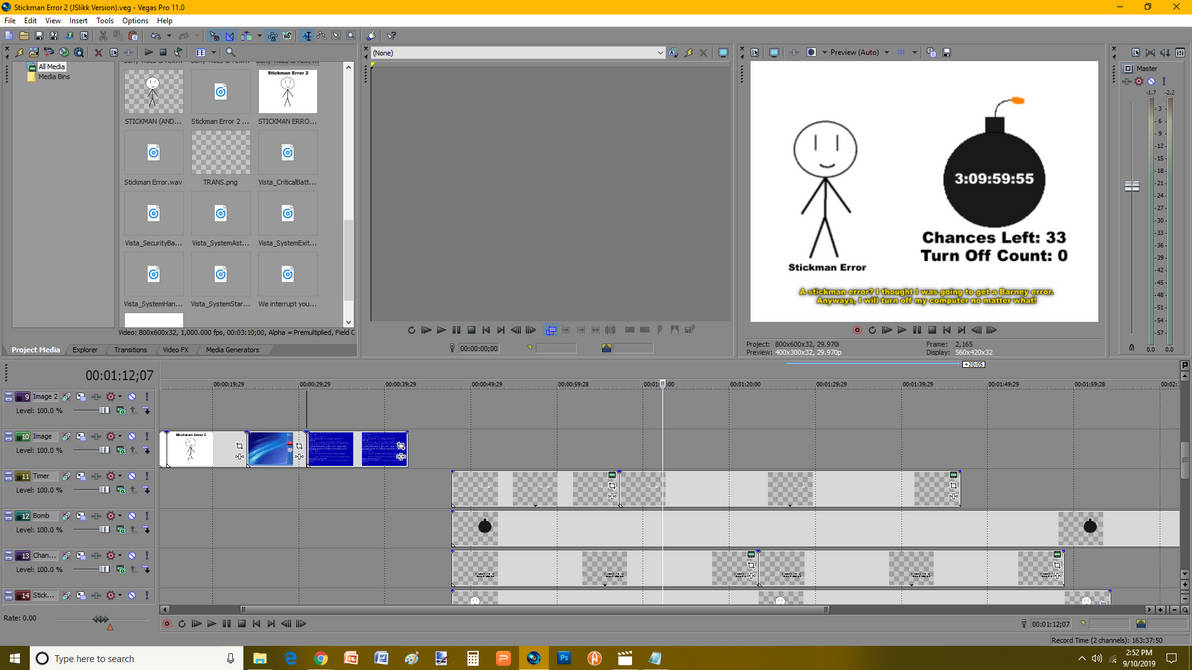Play from start in timeline transport bar
The height and width of the screenshot is (670, 1192).
tap(197, 624)
